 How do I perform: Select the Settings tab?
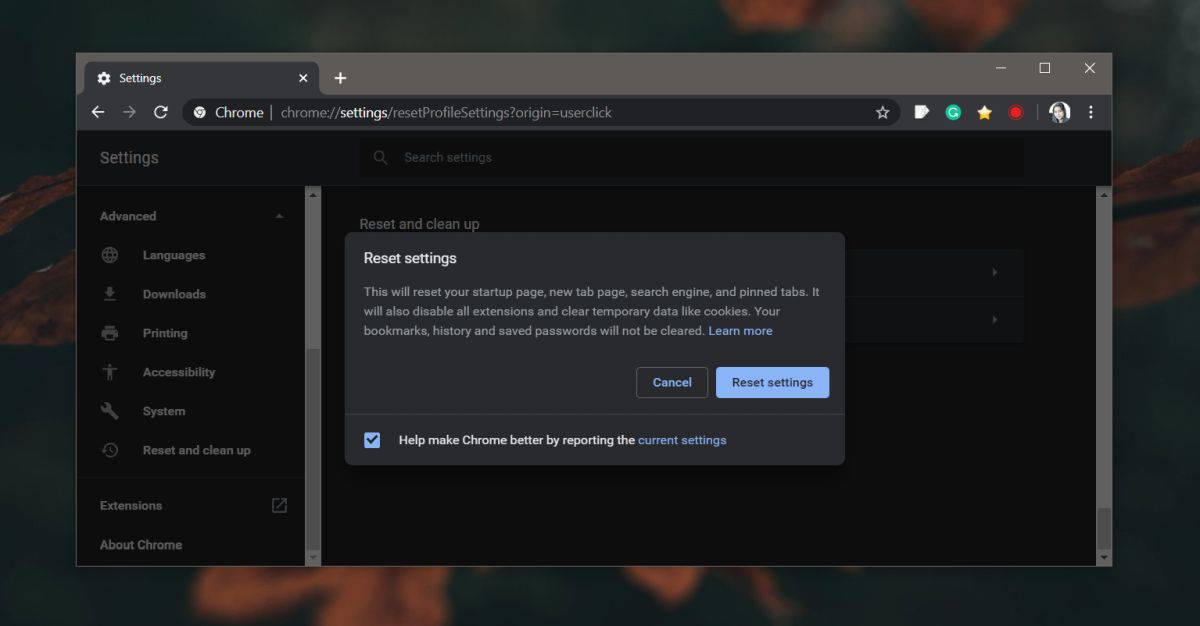coord(199,78)
